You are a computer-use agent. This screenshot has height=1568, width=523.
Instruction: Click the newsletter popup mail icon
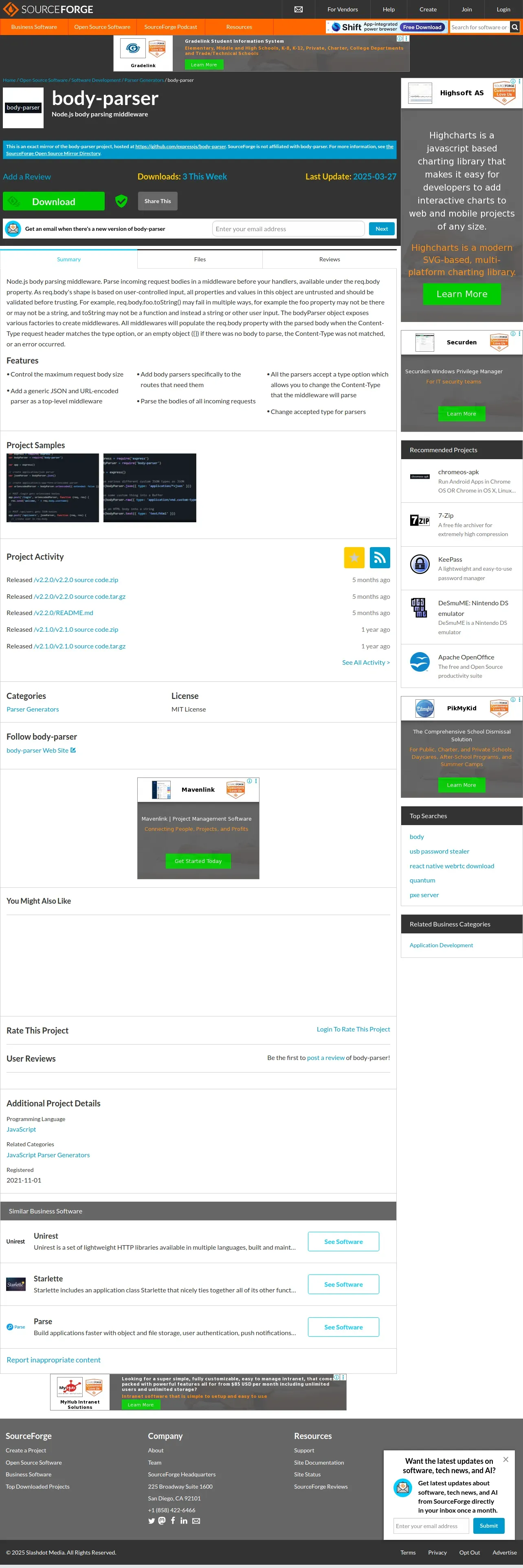click(402, 1488)
